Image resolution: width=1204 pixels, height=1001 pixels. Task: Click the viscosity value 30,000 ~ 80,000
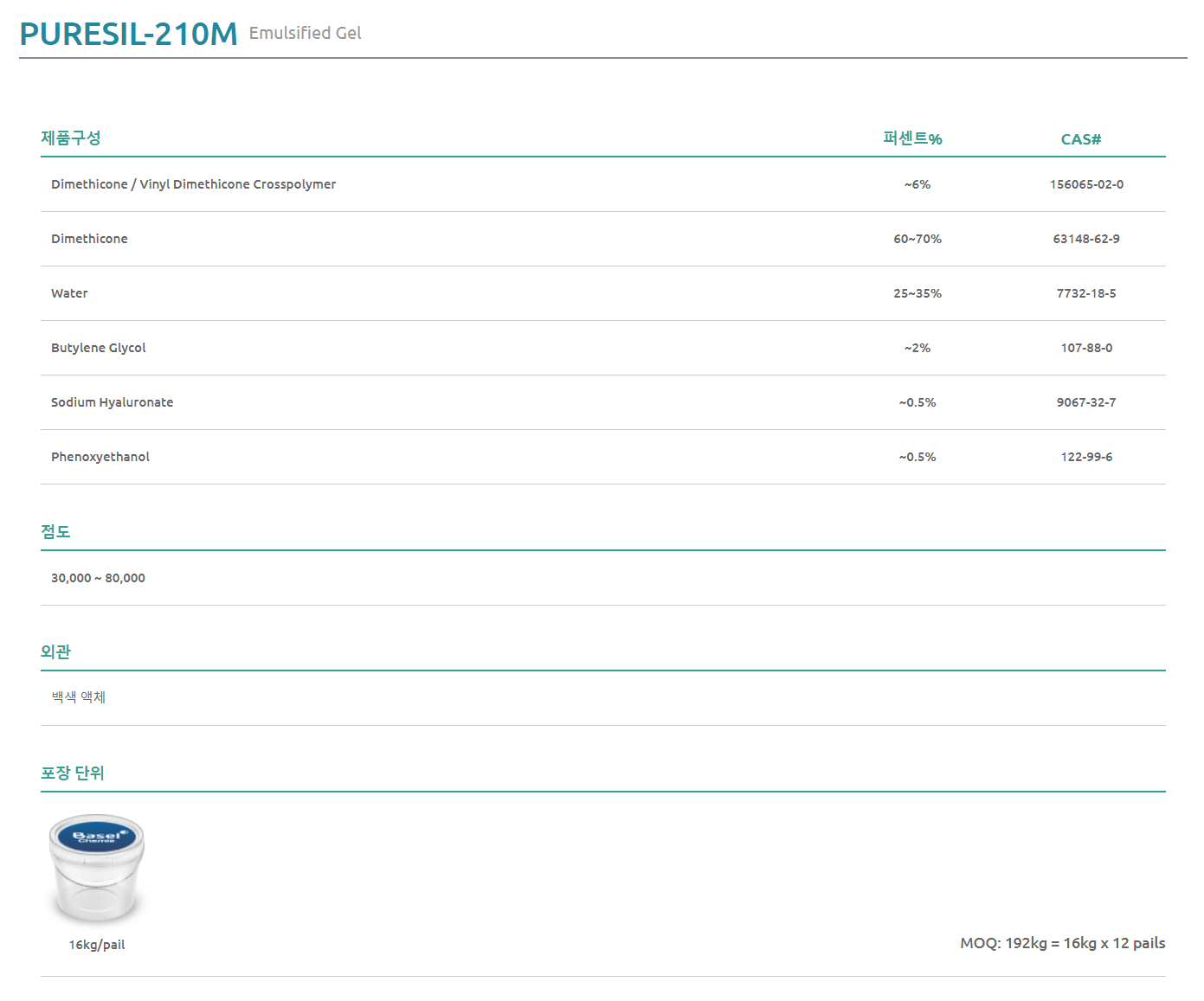click(x=98, y=578)
